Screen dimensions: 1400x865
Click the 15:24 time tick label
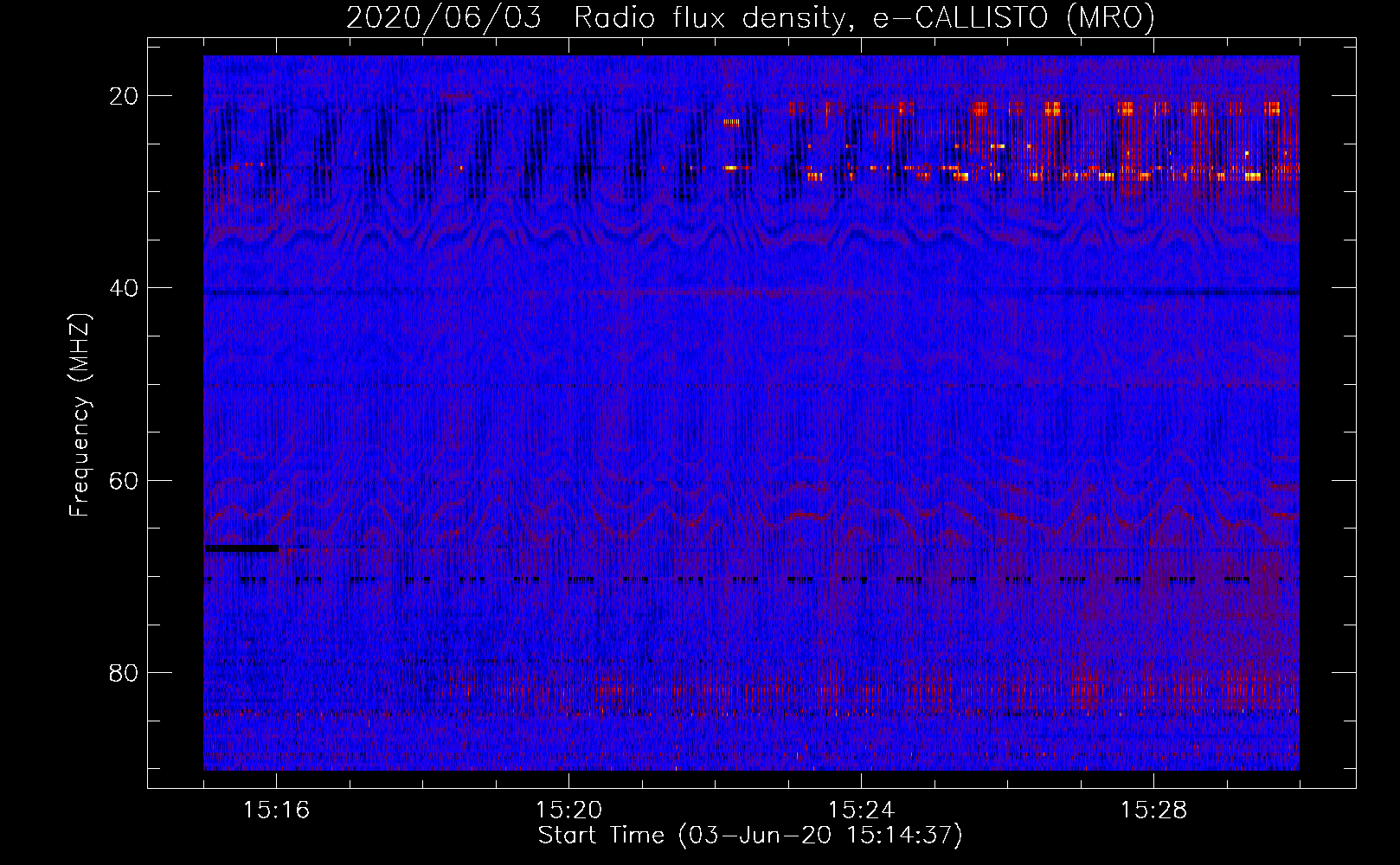(x=861, y=811)
